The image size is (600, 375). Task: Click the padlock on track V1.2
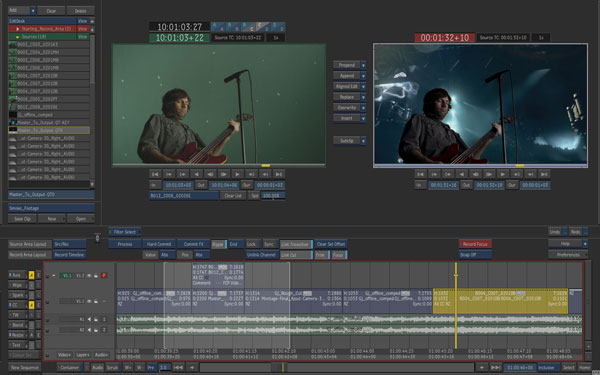[x=96, y=276]
